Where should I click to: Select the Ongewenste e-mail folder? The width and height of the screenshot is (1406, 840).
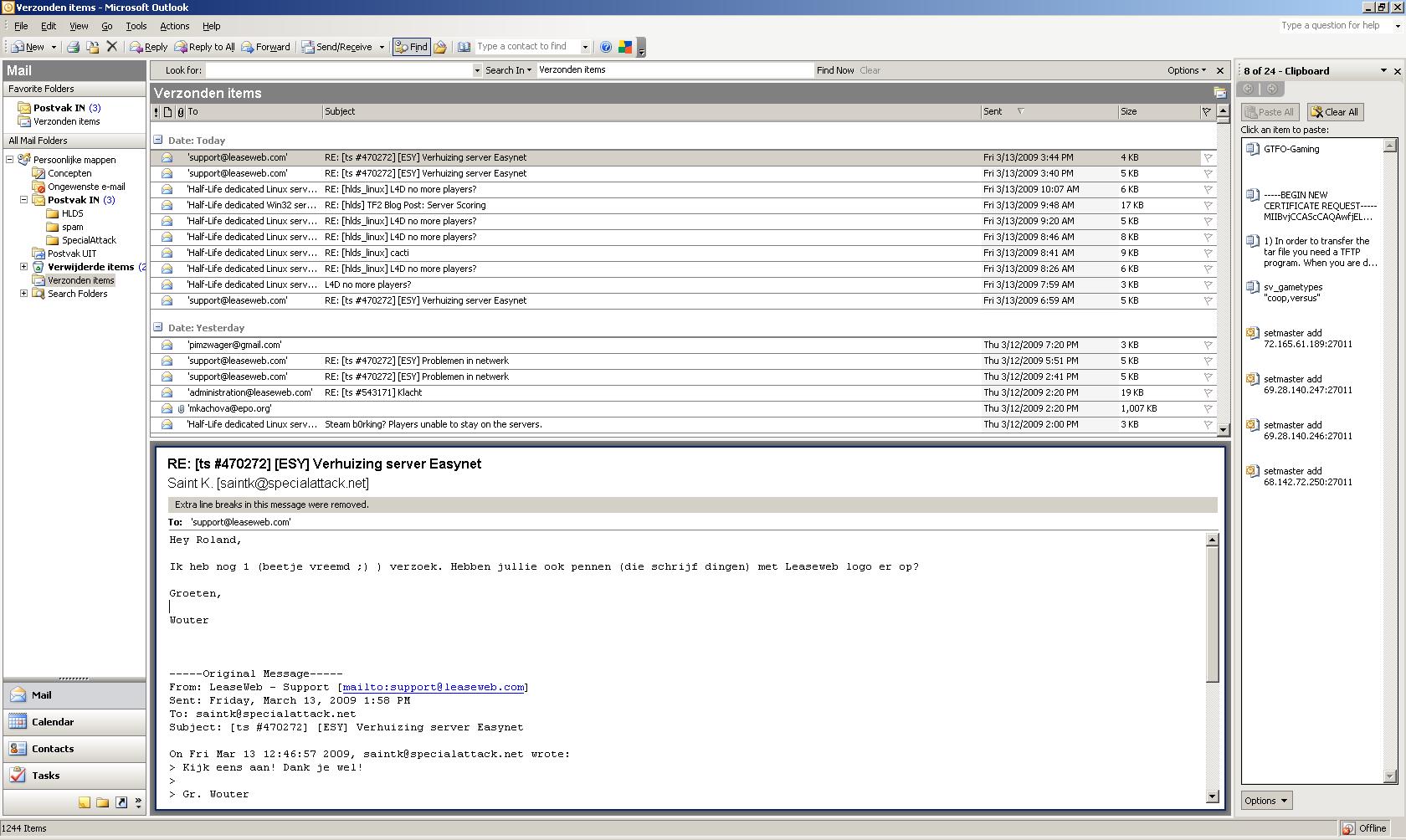[x=86, y=187]
